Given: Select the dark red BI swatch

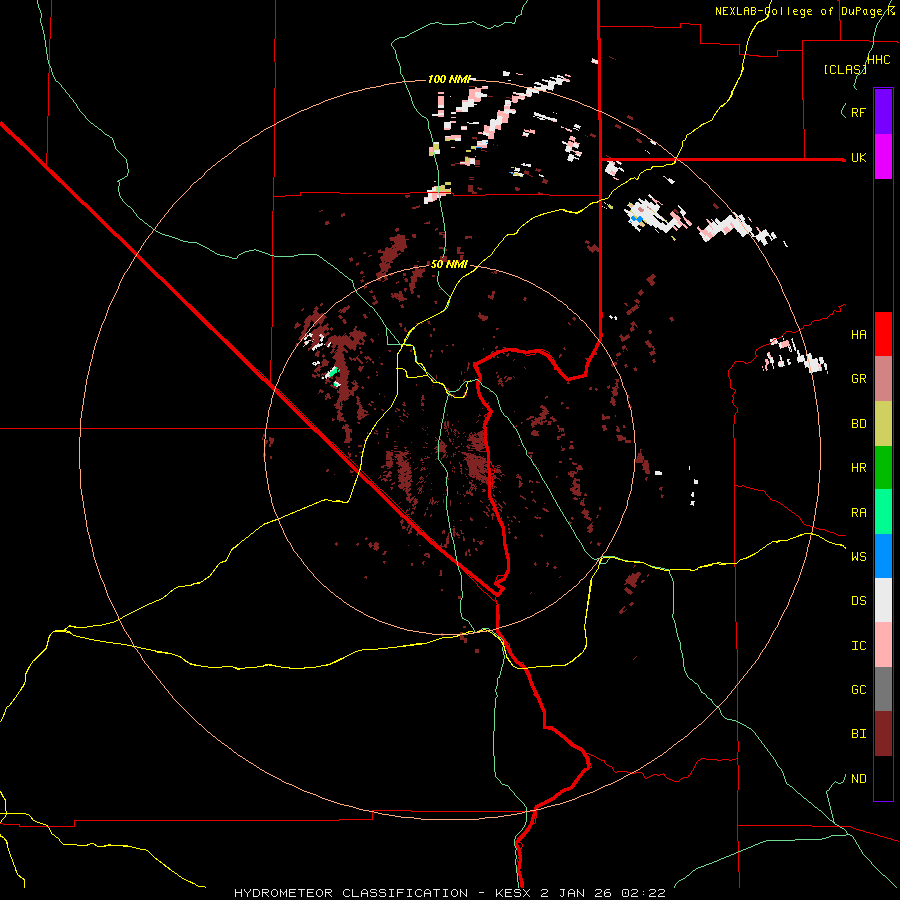Looking at the screenshot, I should [x=883, y=734].
